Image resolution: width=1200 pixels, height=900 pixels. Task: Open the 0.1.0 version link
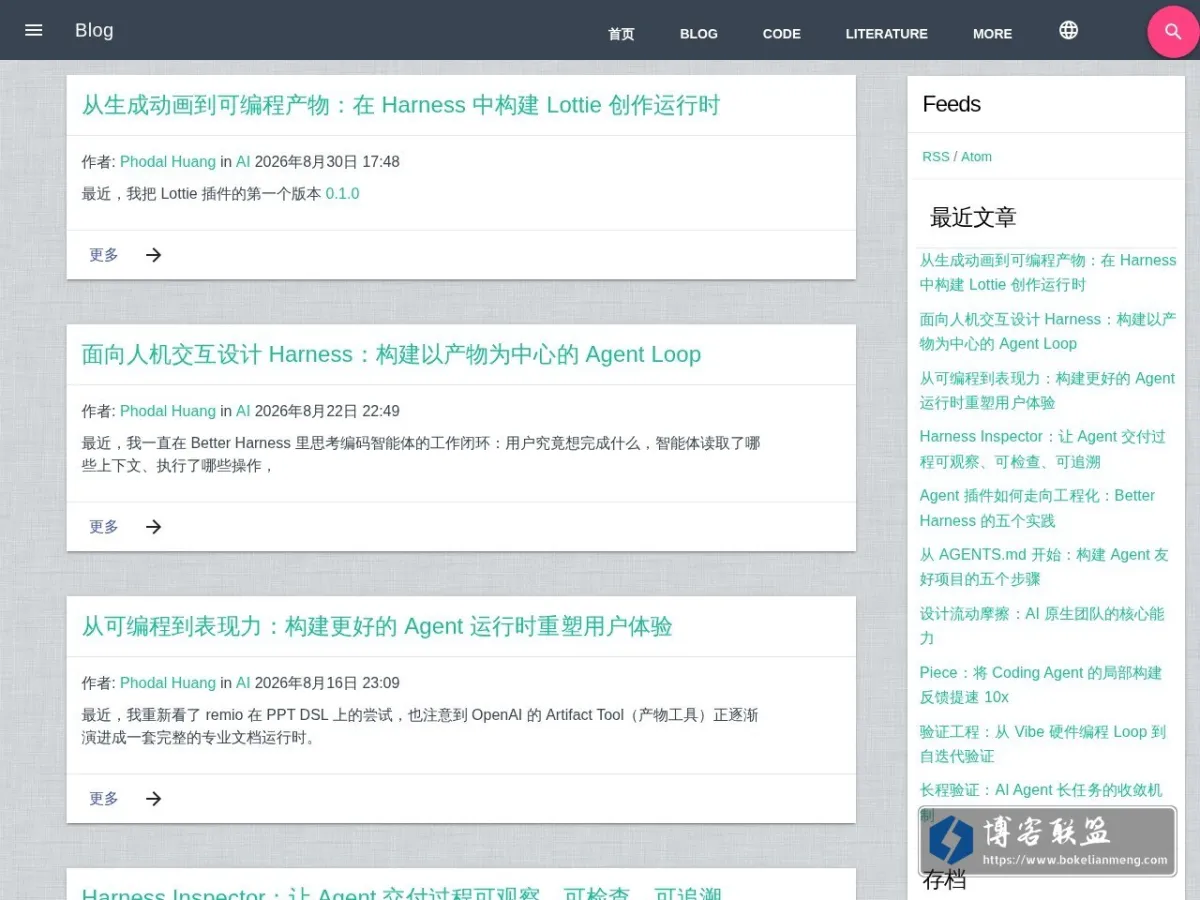coord(343,194)
